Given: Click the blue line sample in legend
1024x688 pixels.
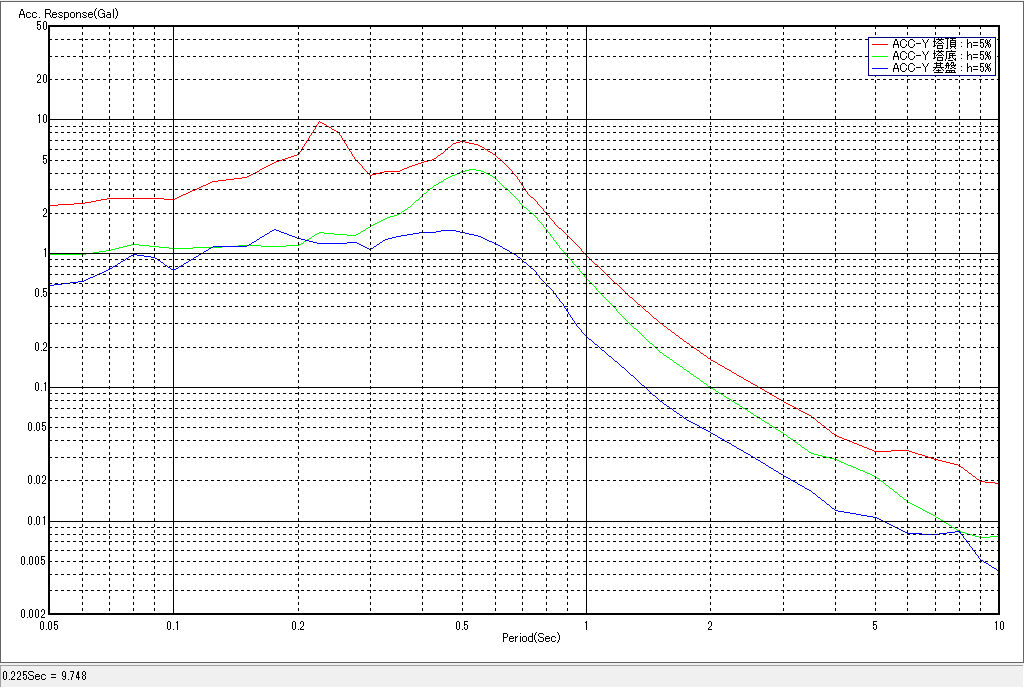Looking at the screenshot, I should tap(879, 68).
